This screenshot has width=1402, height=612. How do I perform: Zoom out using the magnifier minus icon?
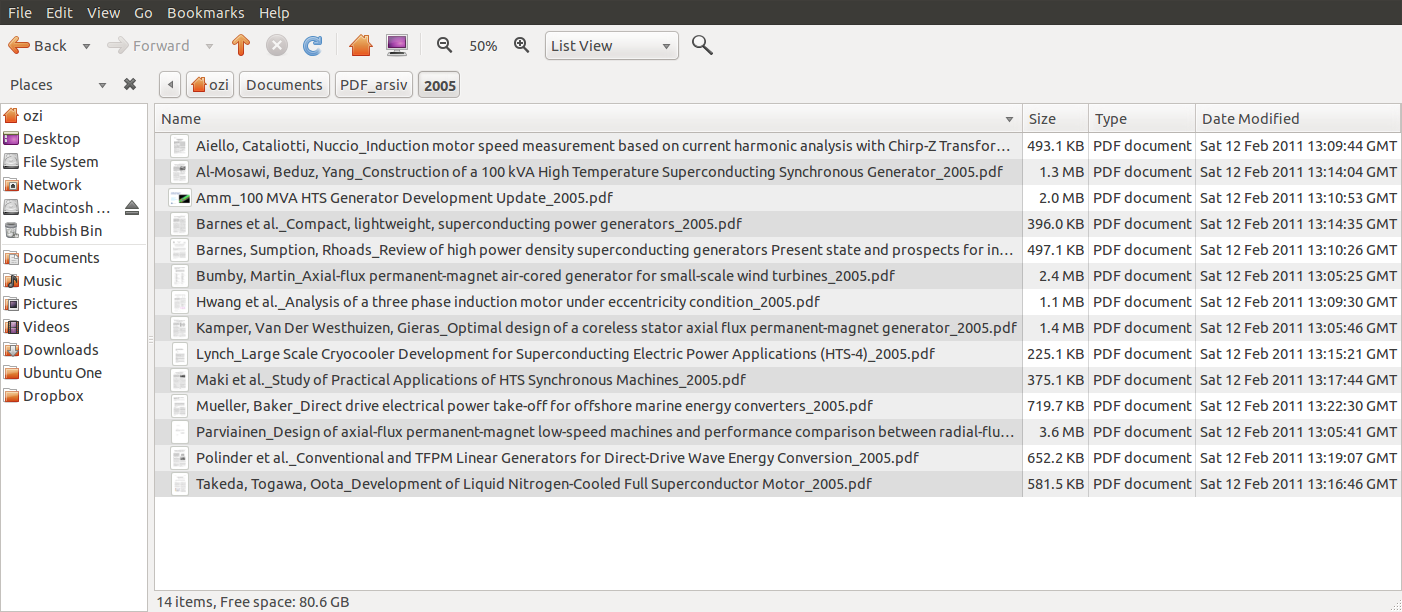445,46
